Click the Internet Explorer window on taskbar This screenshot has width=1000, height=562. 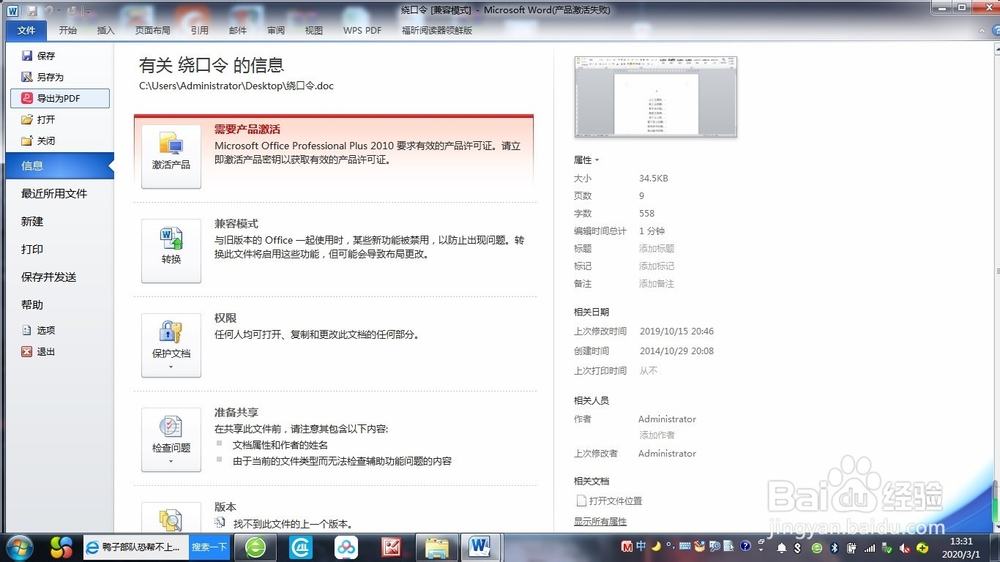[x=136, y=547]
